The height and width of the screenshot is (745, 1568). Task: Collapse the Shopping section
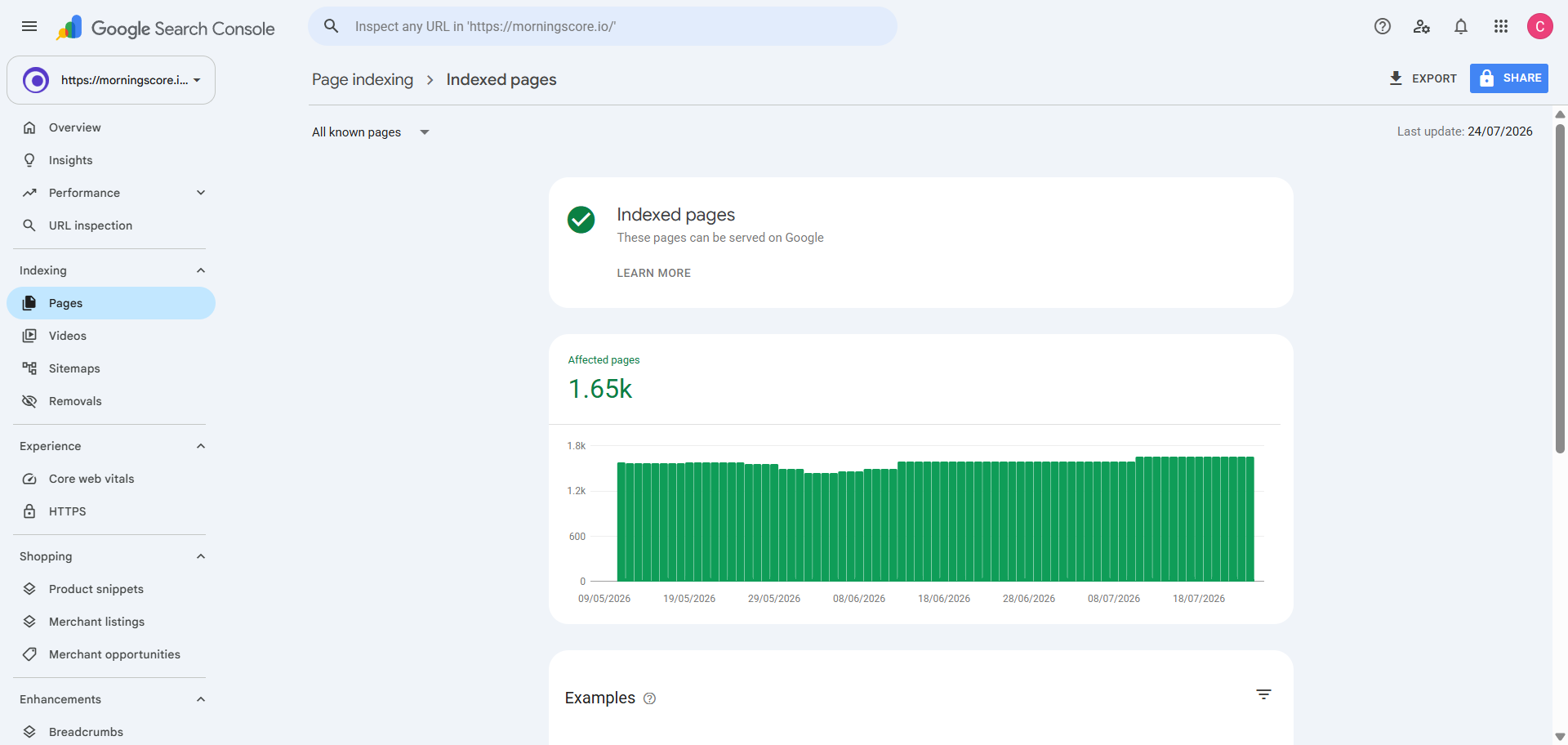[x=201, y=556]
